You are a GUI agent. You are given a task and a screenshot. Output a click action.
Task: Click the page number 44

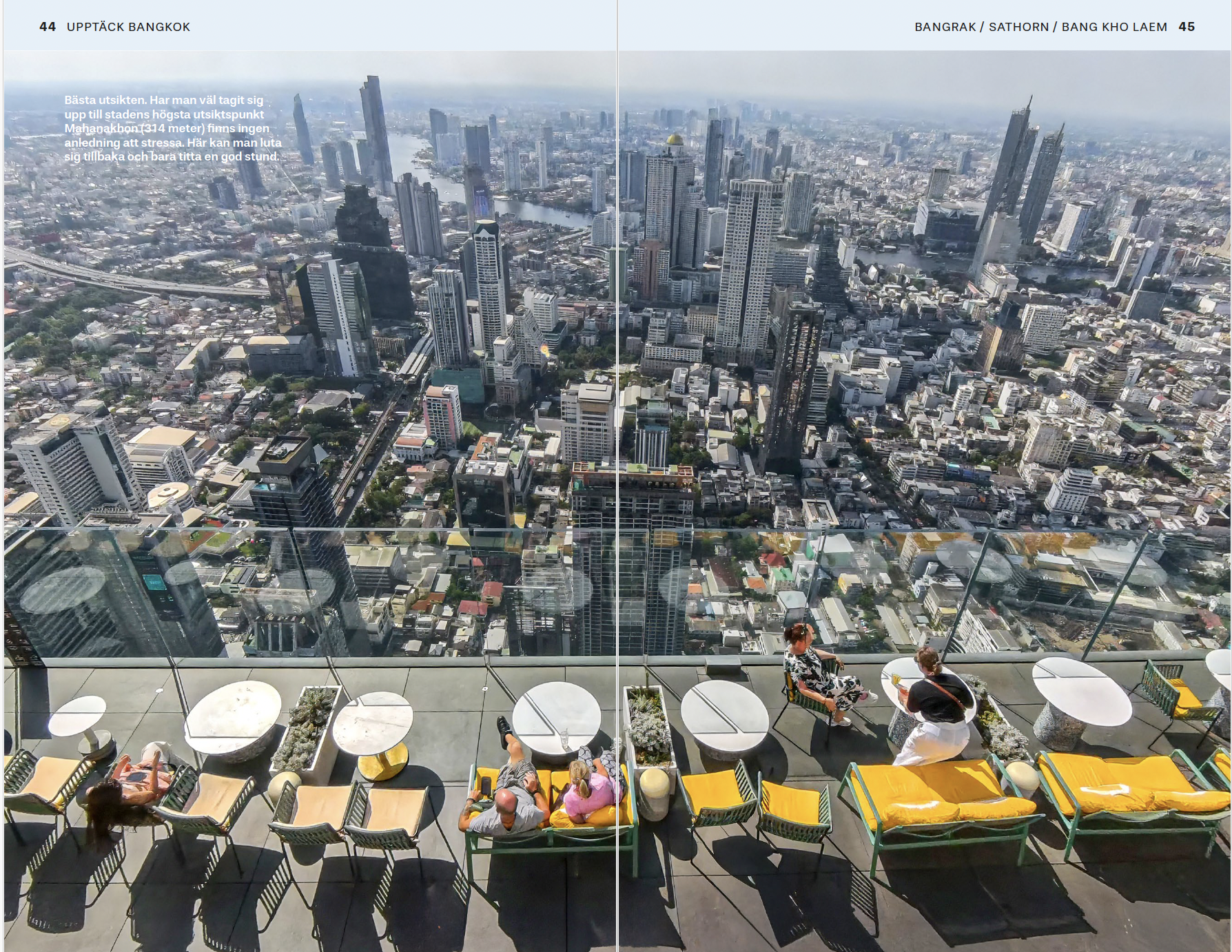point(47,27)
